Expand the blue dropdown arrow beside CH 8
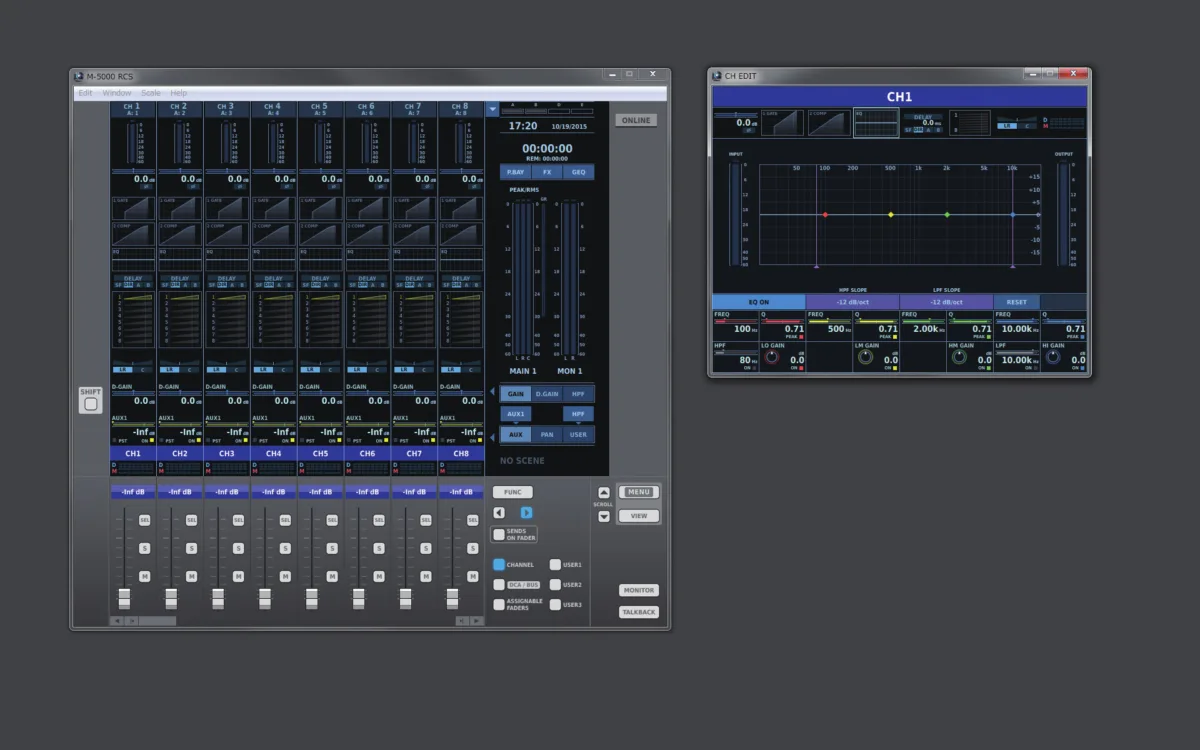The image size is (1200, 750). [x=492, y=108]
